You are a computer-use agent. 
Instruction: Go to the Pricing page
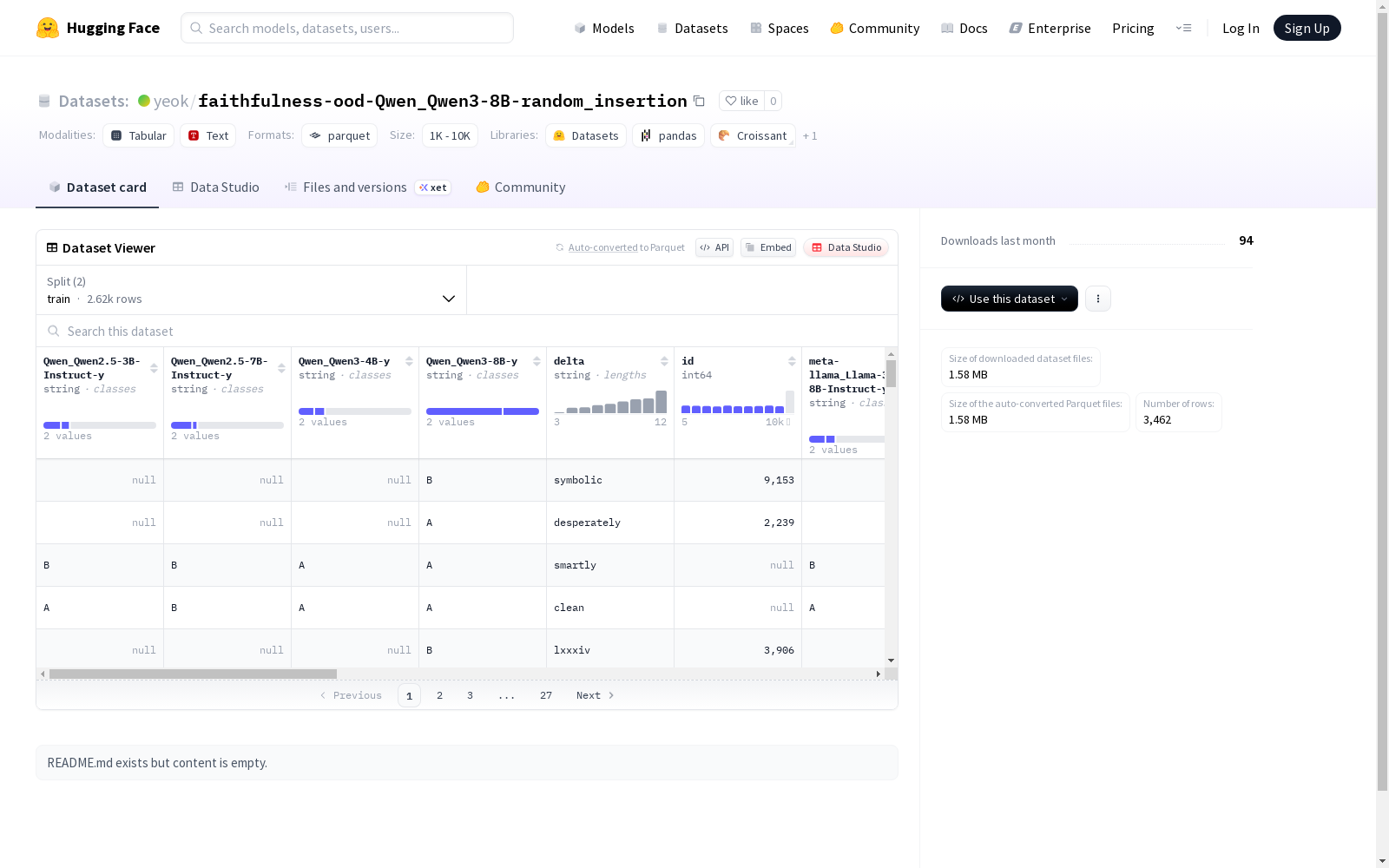coord(1133,28)
